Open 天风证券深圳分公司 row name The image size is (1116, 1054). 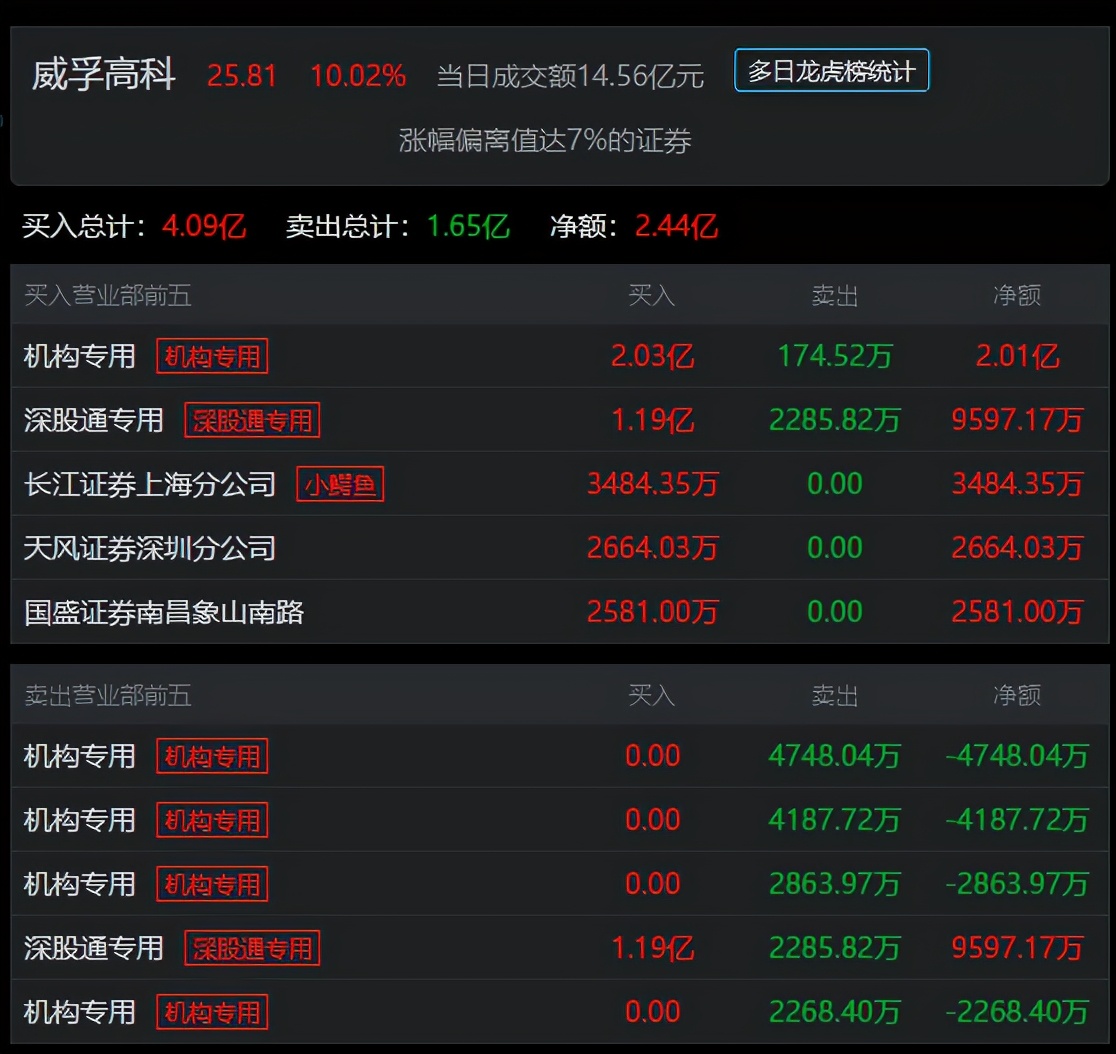[x=149, y=548]
